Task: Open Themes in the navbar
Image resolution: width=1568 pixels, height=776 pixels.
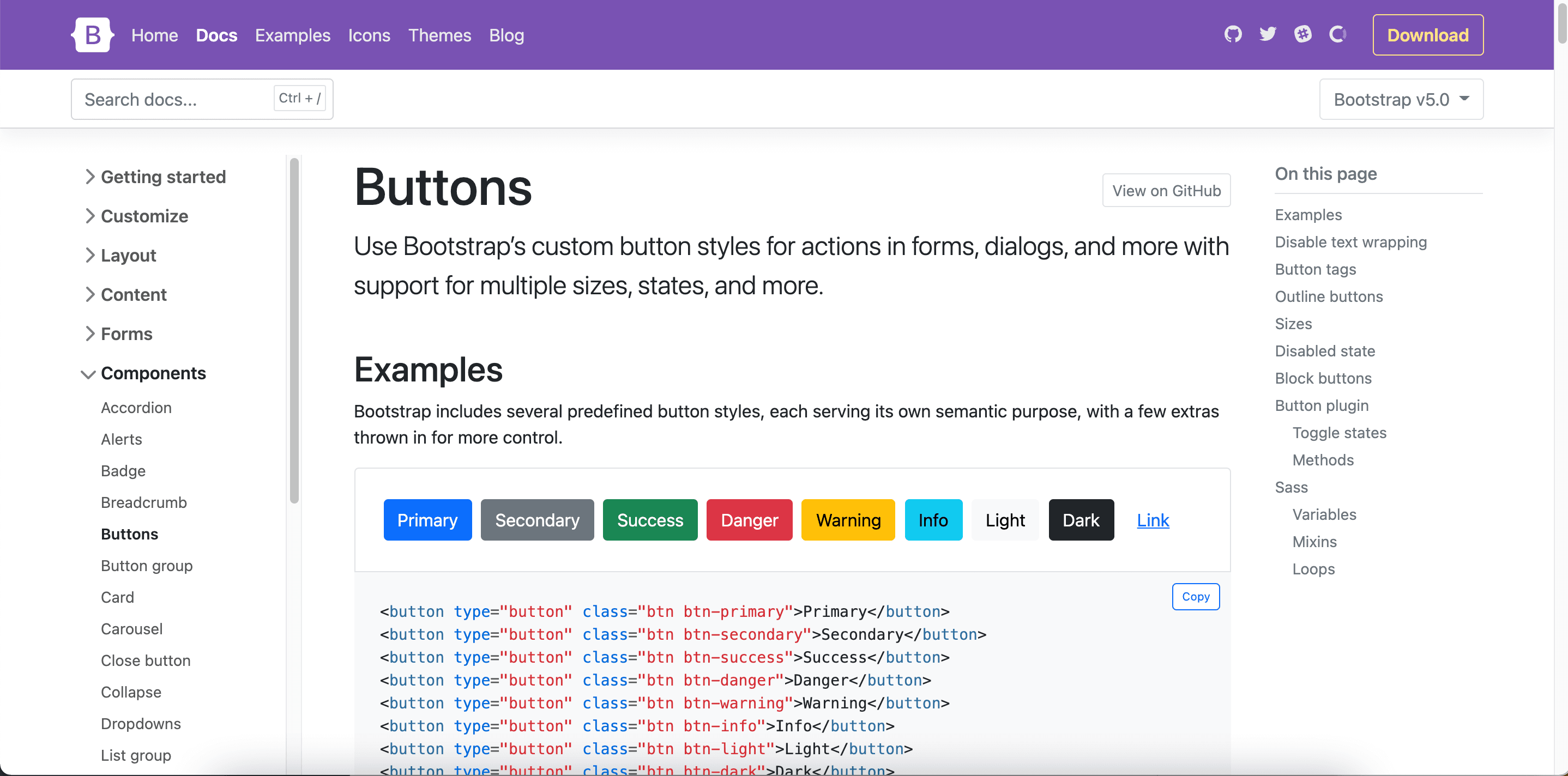Action: pos(439,35)
